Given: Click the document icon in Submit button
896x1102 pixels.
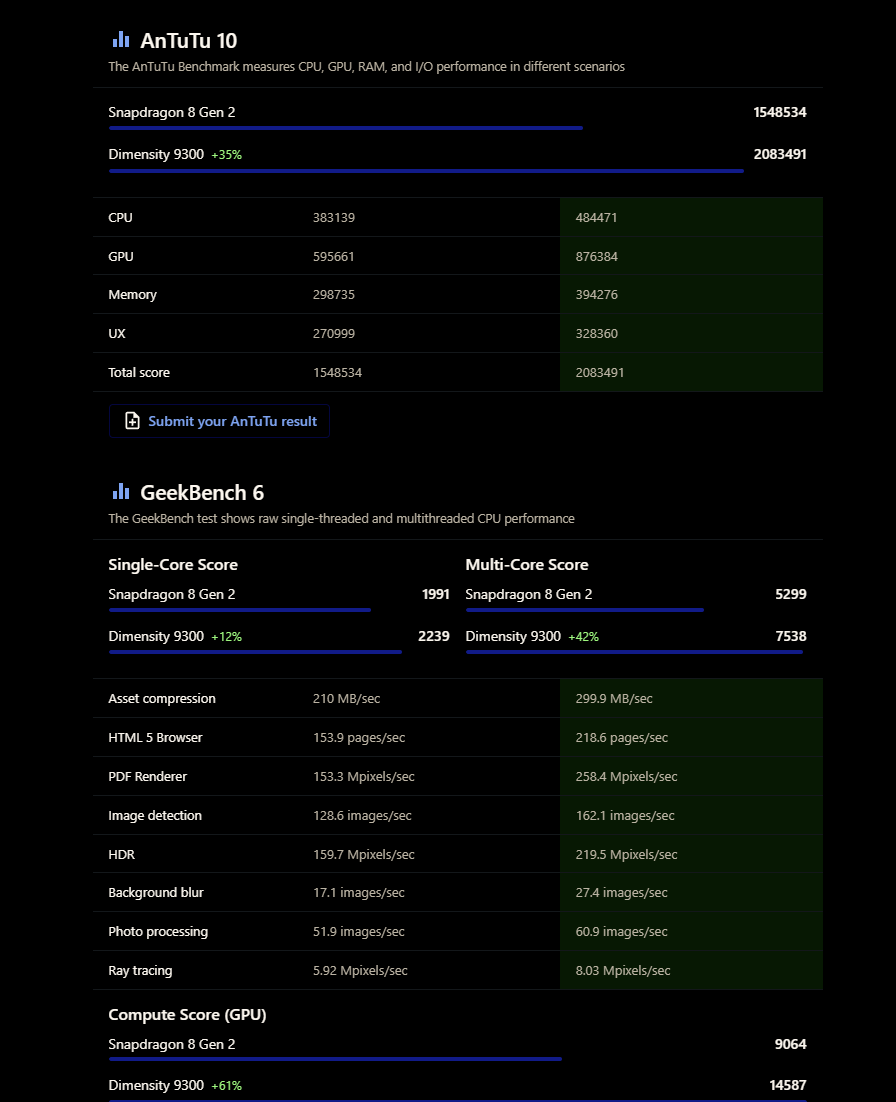Looking at the screenshot, I should tap(132, 421).
